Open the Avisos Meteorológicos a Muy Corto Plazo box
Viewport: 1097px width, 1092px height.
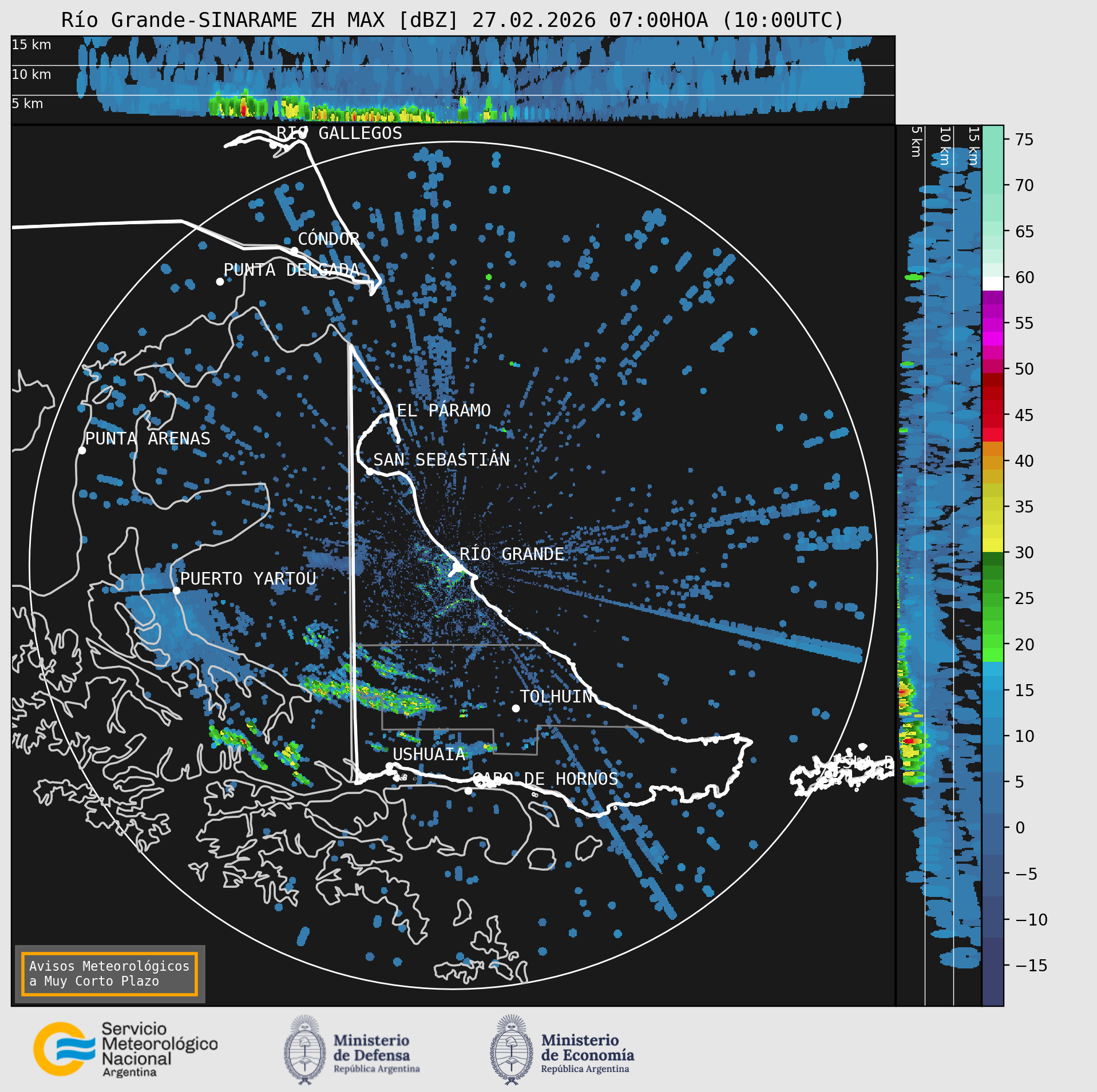109,974
